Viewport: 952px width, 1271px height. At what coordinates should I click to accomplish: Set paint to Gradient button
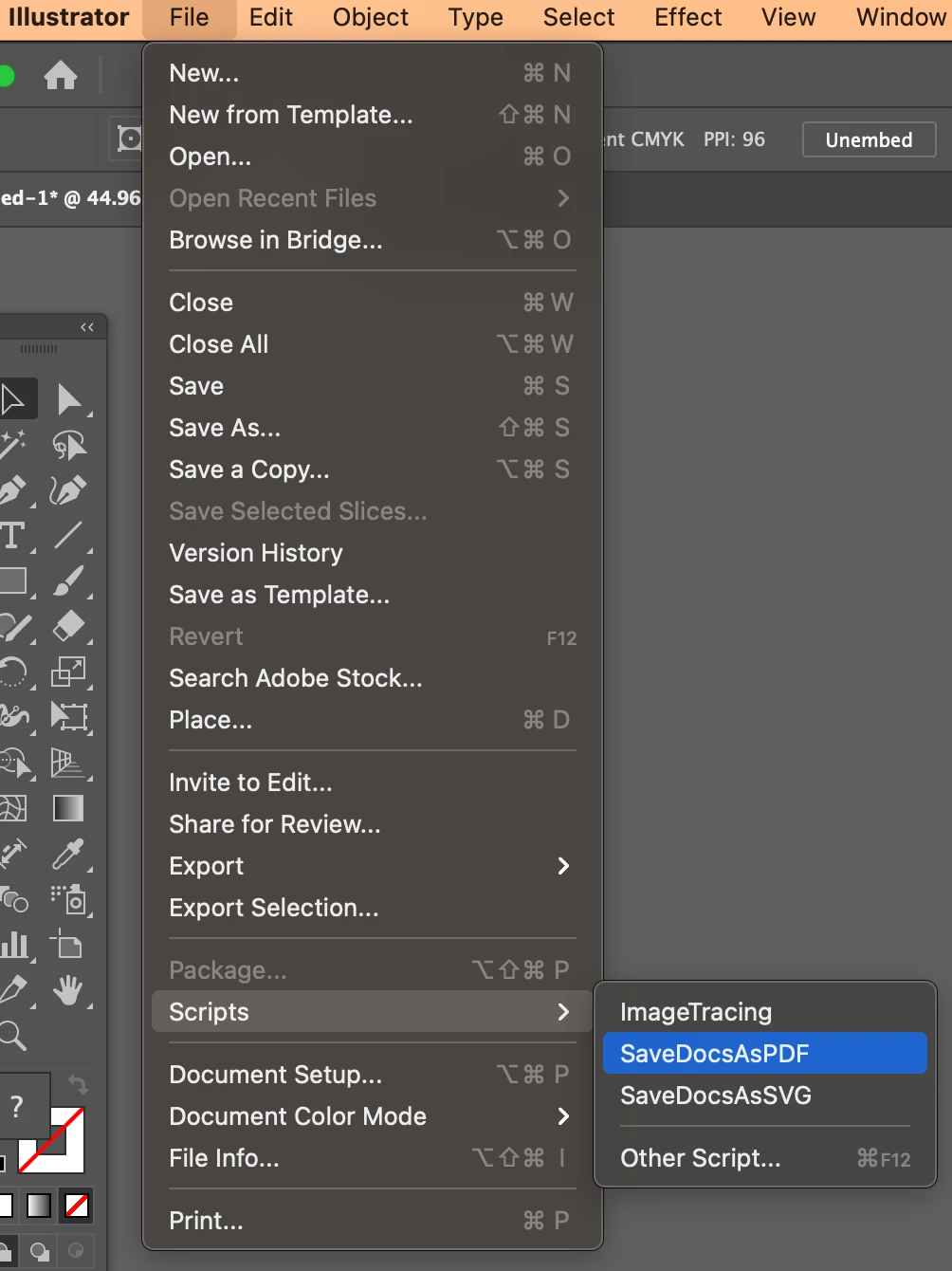click(x=39, y=1206)
